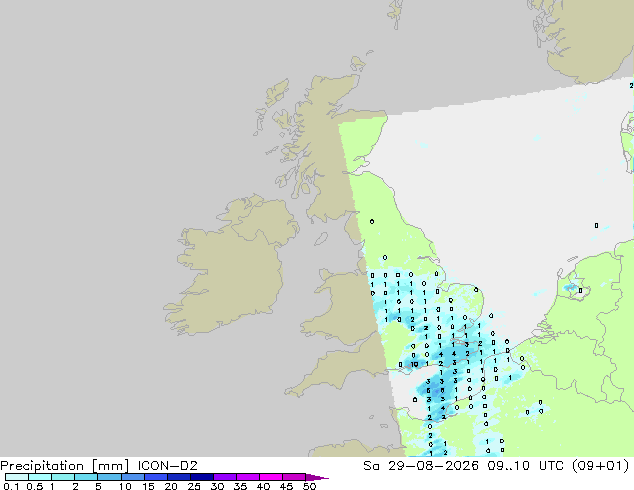
Task: Click the legend tick label '20'
Action: pos(171,486)
